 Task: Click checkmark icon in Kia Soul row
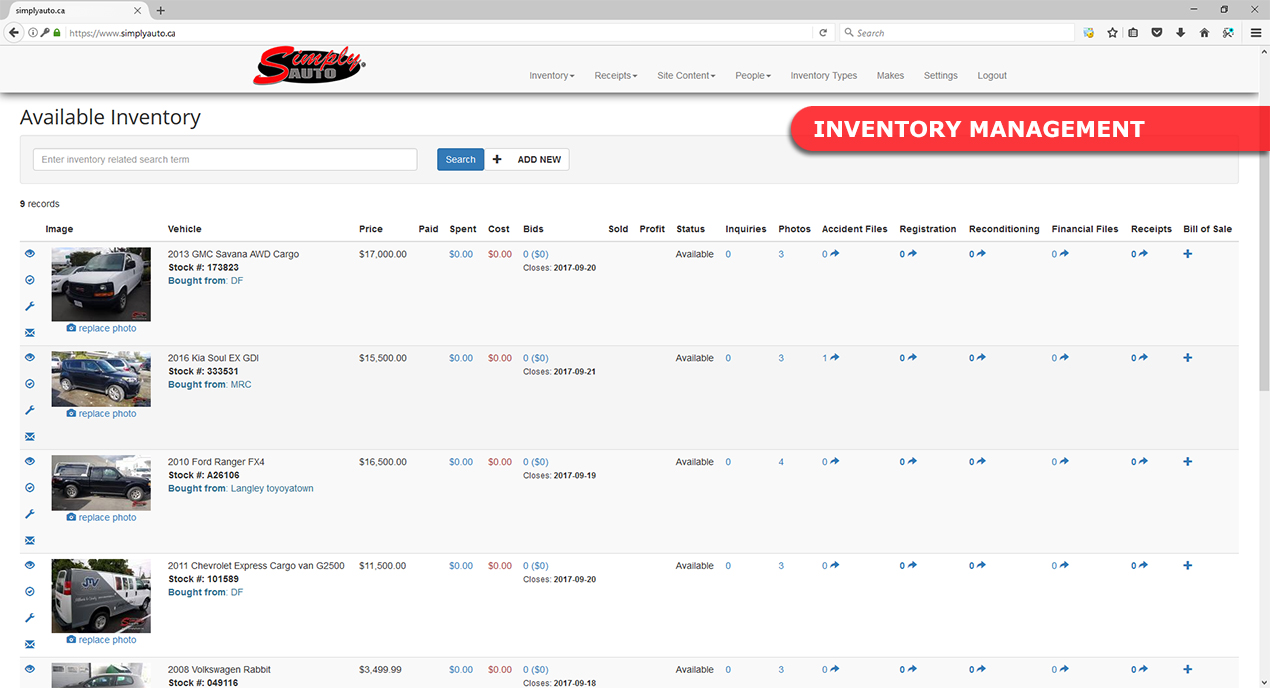[30, 384]
